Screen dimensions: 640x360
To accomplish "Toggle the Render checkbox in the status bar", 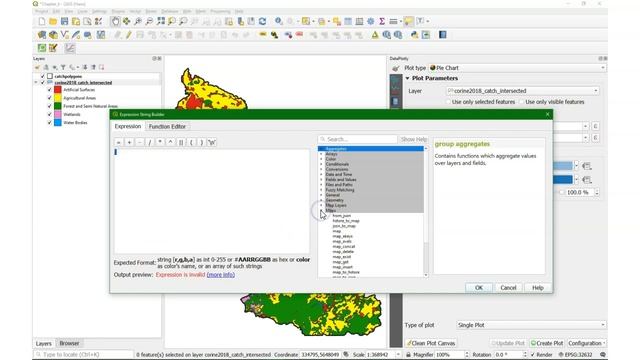I will pos(533,355).
